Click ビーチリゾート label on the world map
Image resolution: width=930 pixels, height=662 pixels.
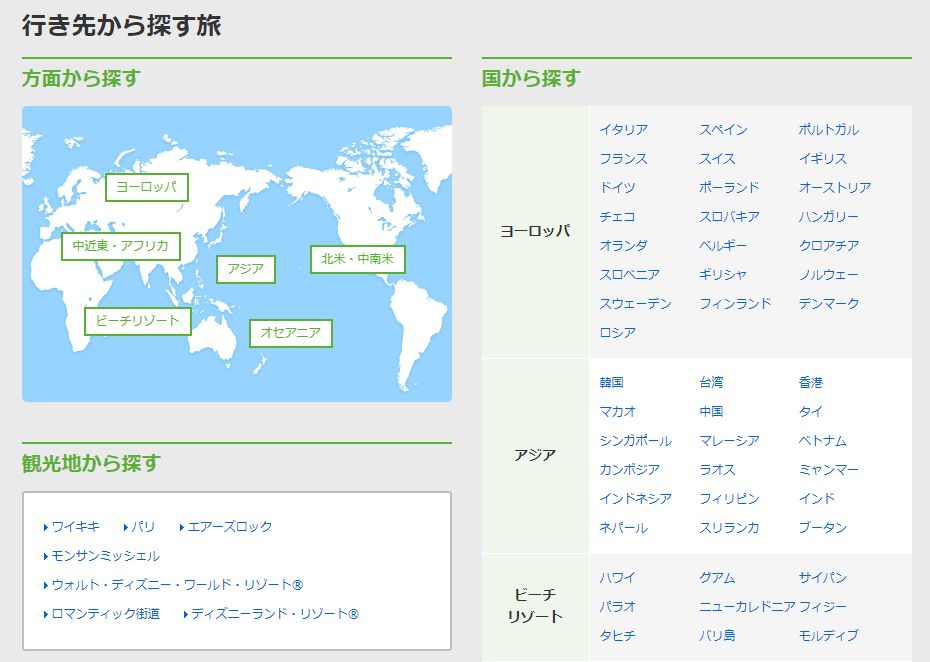tap(138, 322)
